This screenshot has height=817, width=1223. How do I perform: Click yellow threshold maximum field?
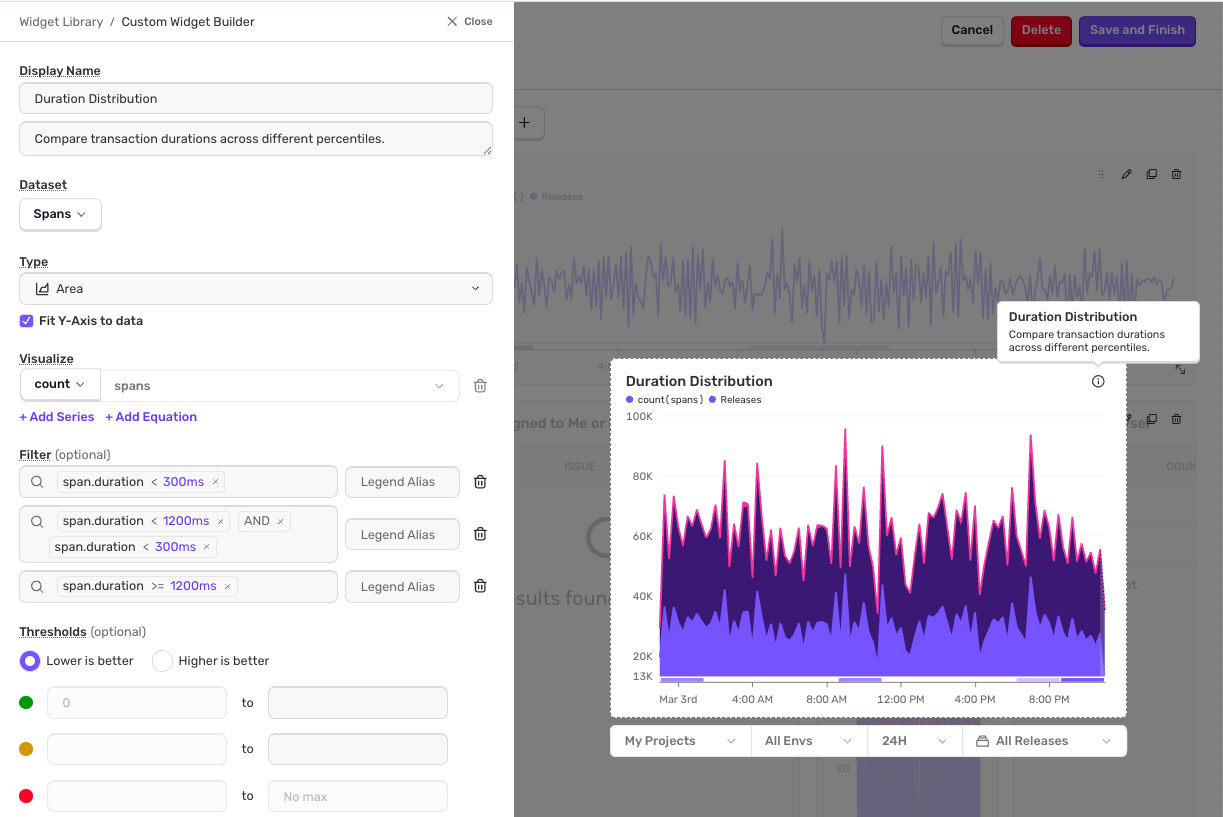click(x=358, y=749)
